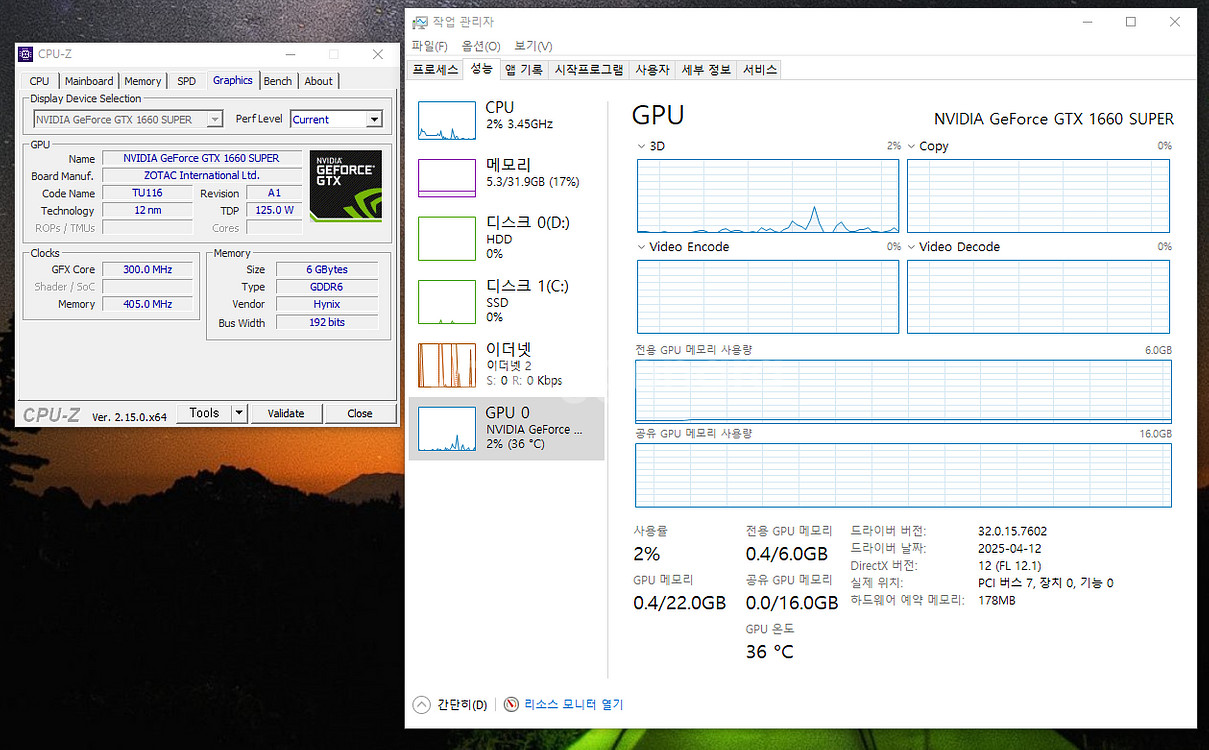Click the 'ZOTAC International Ltd.' board manufacturer value
The image size is (1209, 750).
(x=202, y=175)
